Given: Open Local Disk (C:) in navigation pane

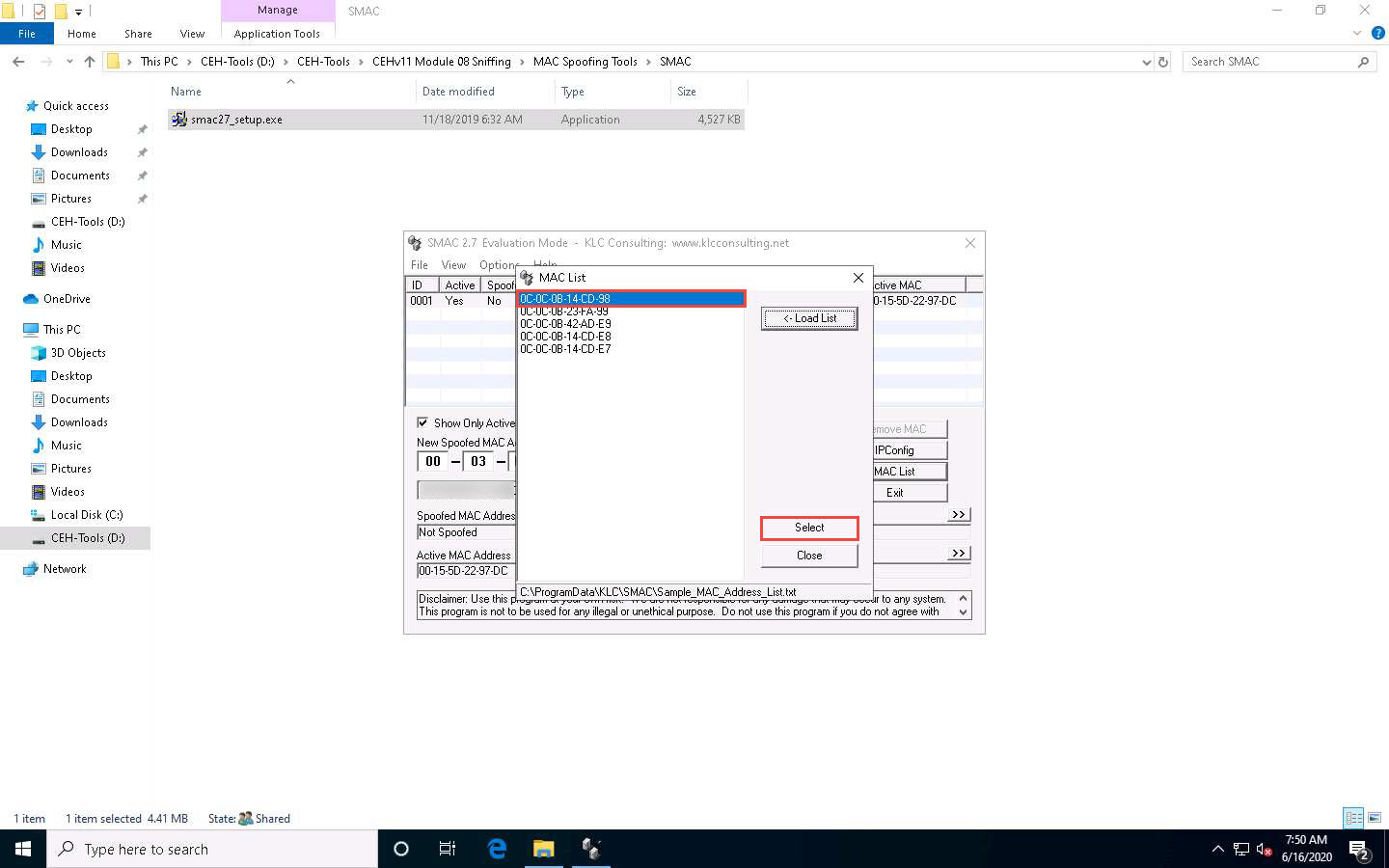Looking at the screenshot, I should pos(87,515).
